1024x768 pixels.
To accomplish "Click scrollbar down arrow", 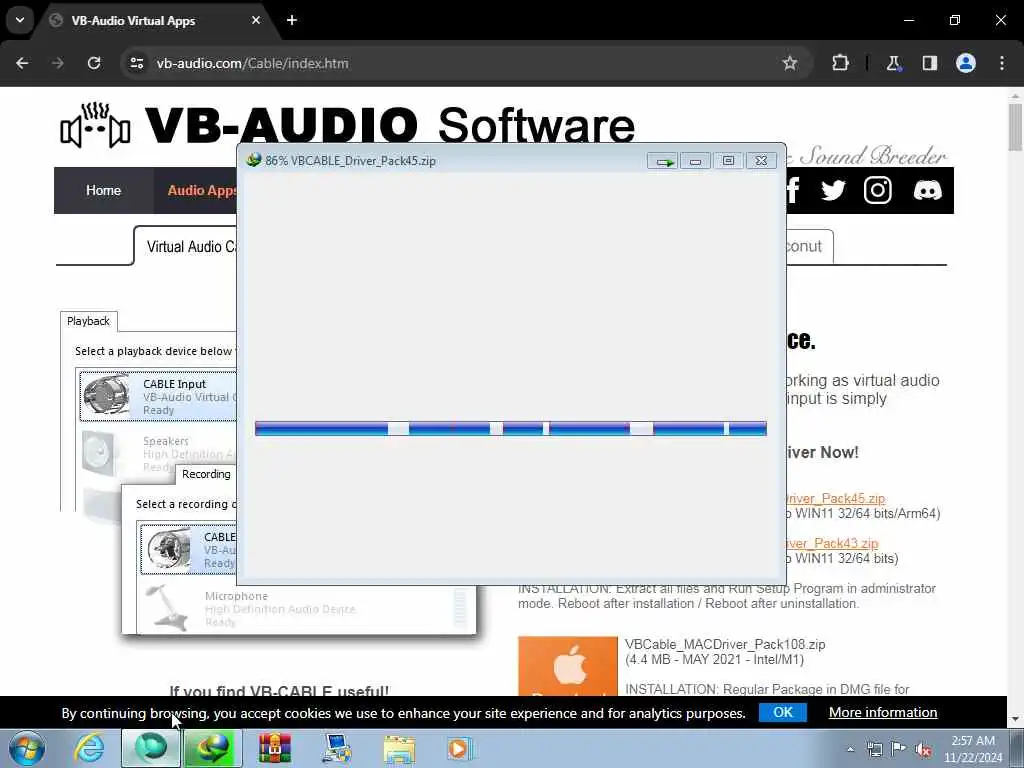I will pyautogui.click(x=1015, y=719).
